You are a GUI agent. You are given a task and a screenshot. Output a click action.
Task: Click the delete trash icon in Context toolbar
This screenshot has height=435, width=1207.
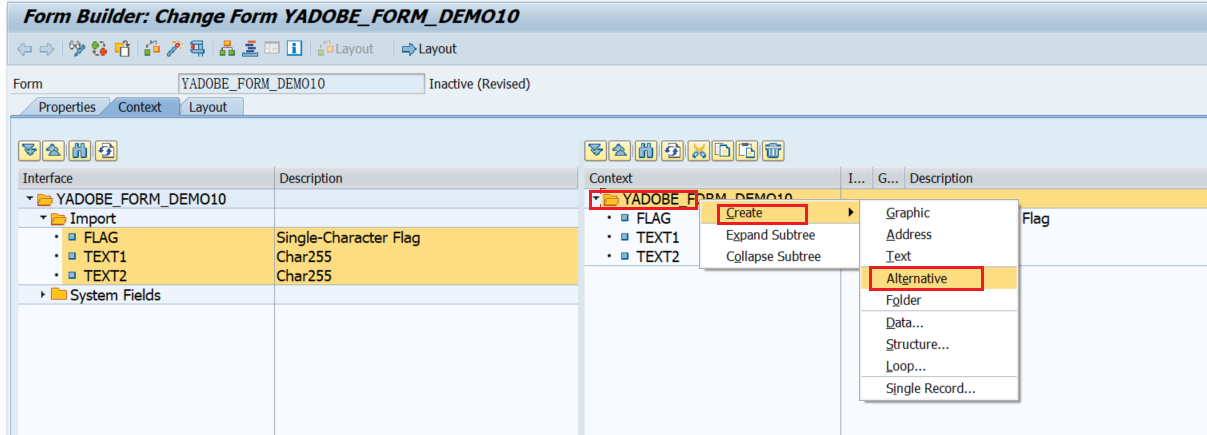tap(772, 151)
